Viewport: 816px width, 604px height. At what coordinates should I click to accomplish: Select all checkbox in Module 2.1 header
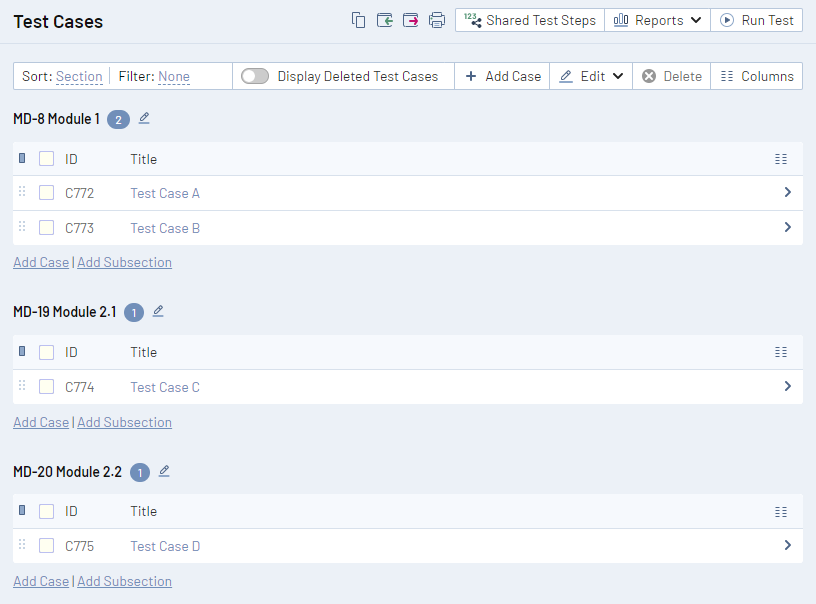[x=46, y=352]
